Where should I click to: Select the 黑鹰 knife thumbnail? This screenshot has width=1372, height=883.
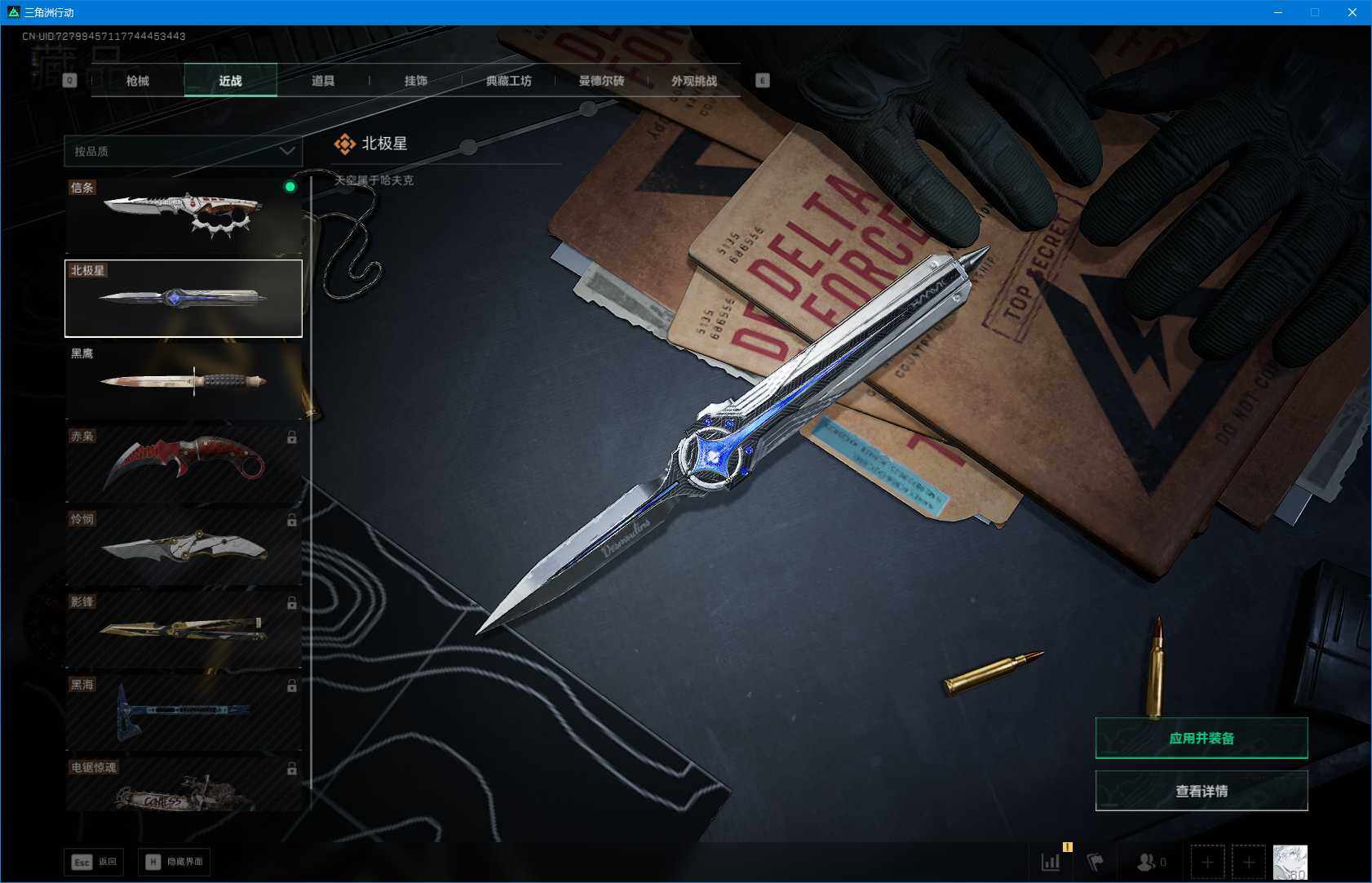tap(184, 381)
